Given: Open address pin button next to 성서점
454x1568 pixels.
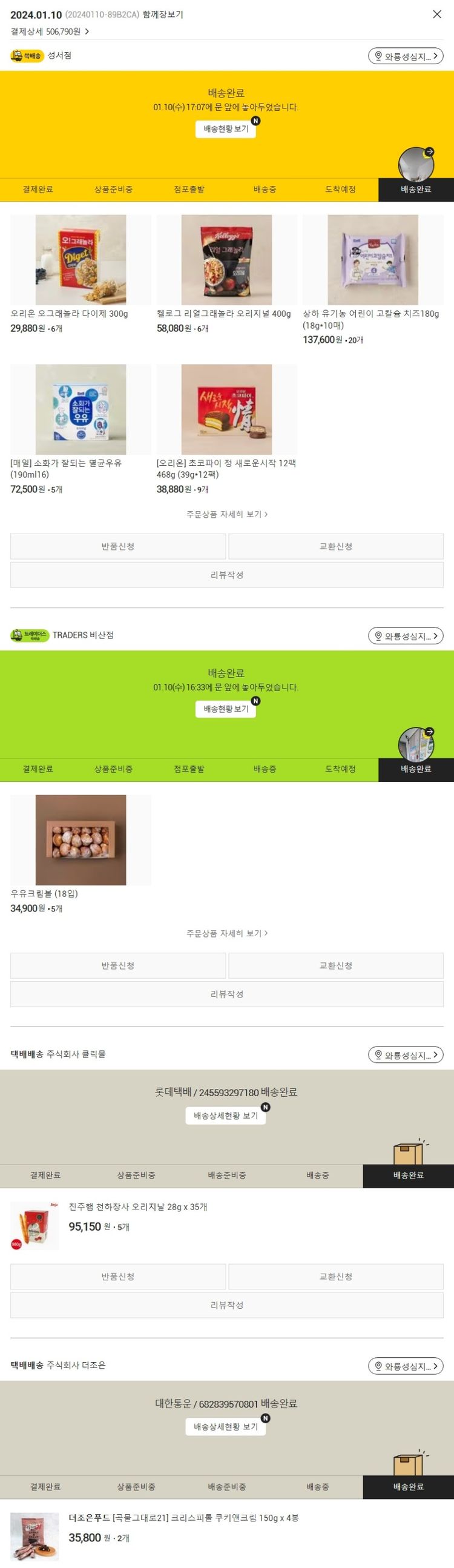Looking at the screenshot, I should pos(406,56).
